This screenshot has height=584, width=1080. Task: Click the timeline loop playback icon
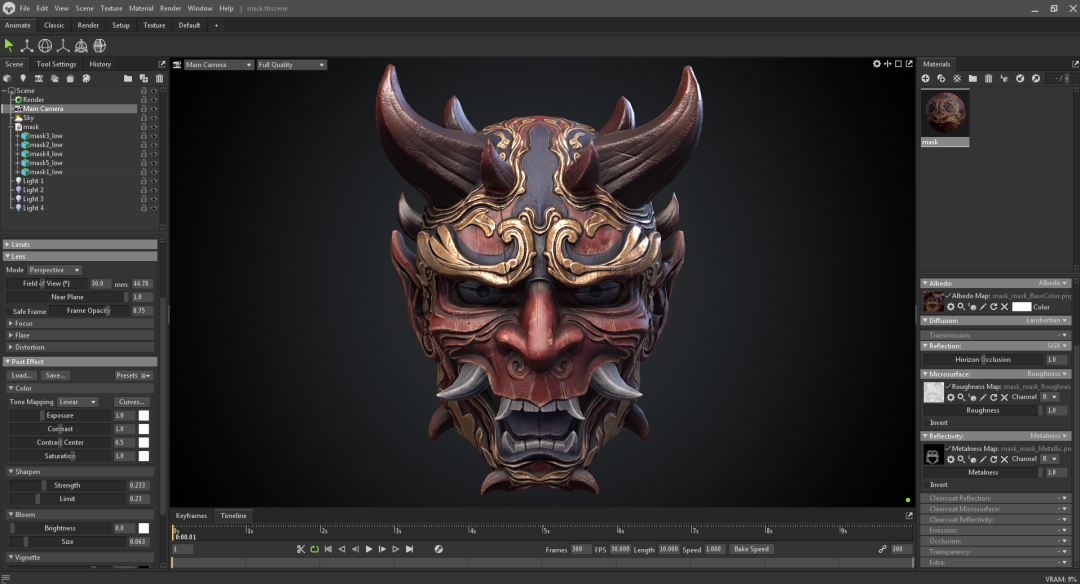(x=314, y=549)
